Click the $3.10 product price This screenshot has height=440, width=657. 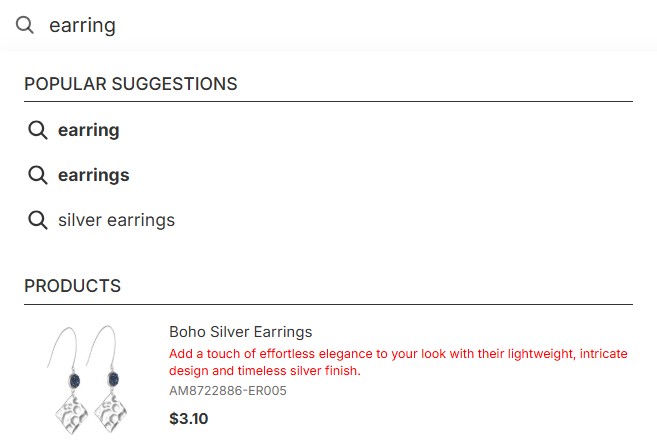[188, 418]
